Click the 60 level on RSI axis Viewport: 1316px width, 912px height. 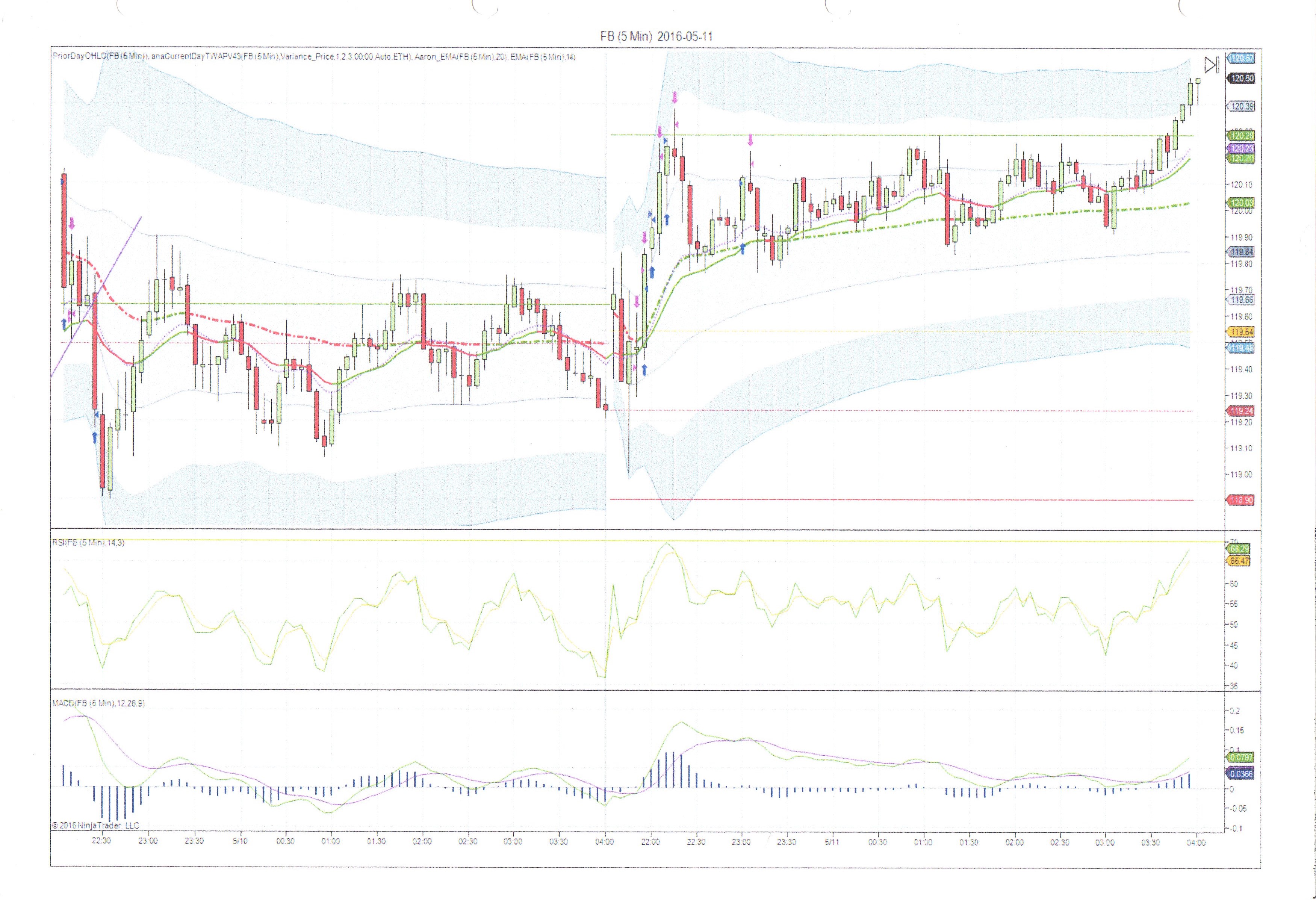point(1234,584)
